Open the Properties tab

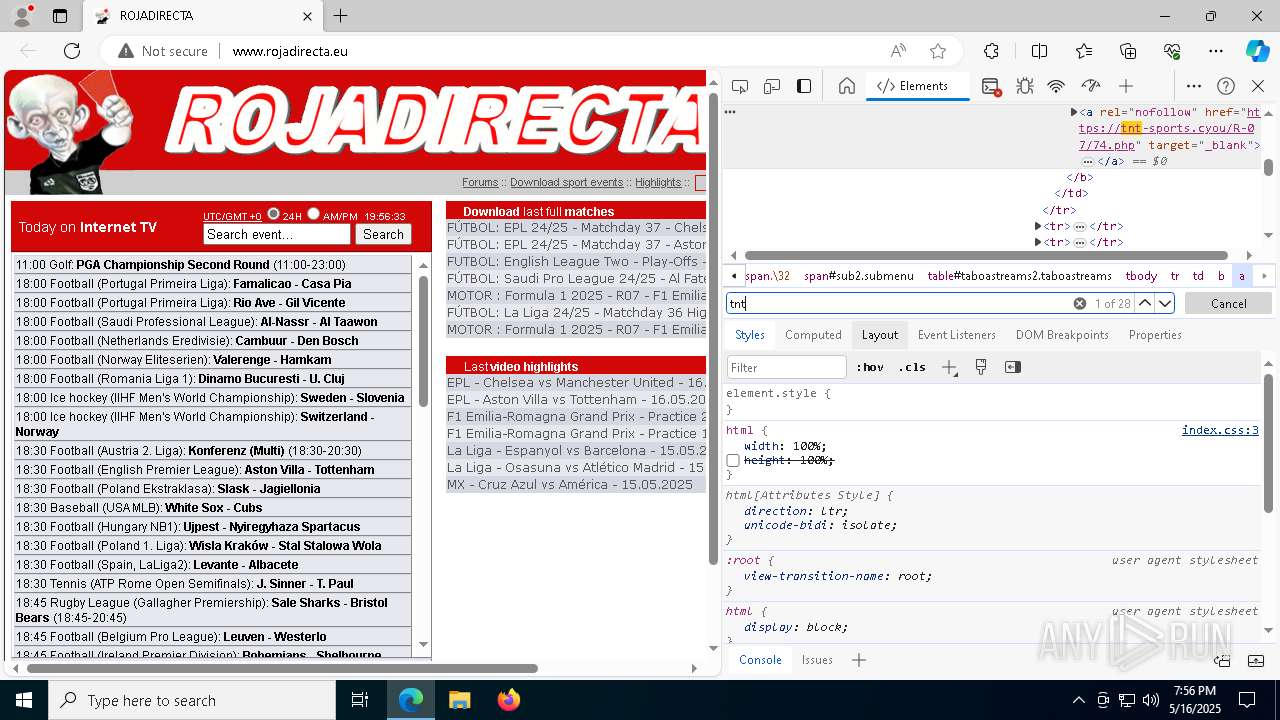tap(1155, 335)
